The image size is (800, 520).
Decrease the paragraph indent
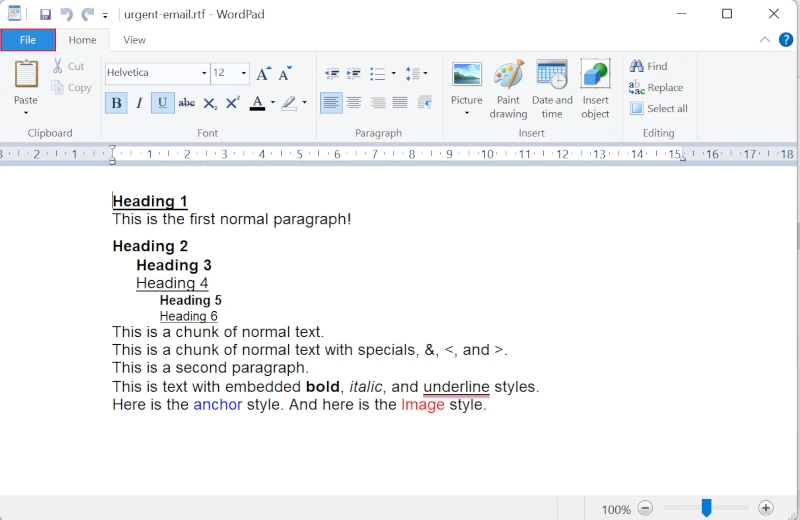(x=332, y=74)
